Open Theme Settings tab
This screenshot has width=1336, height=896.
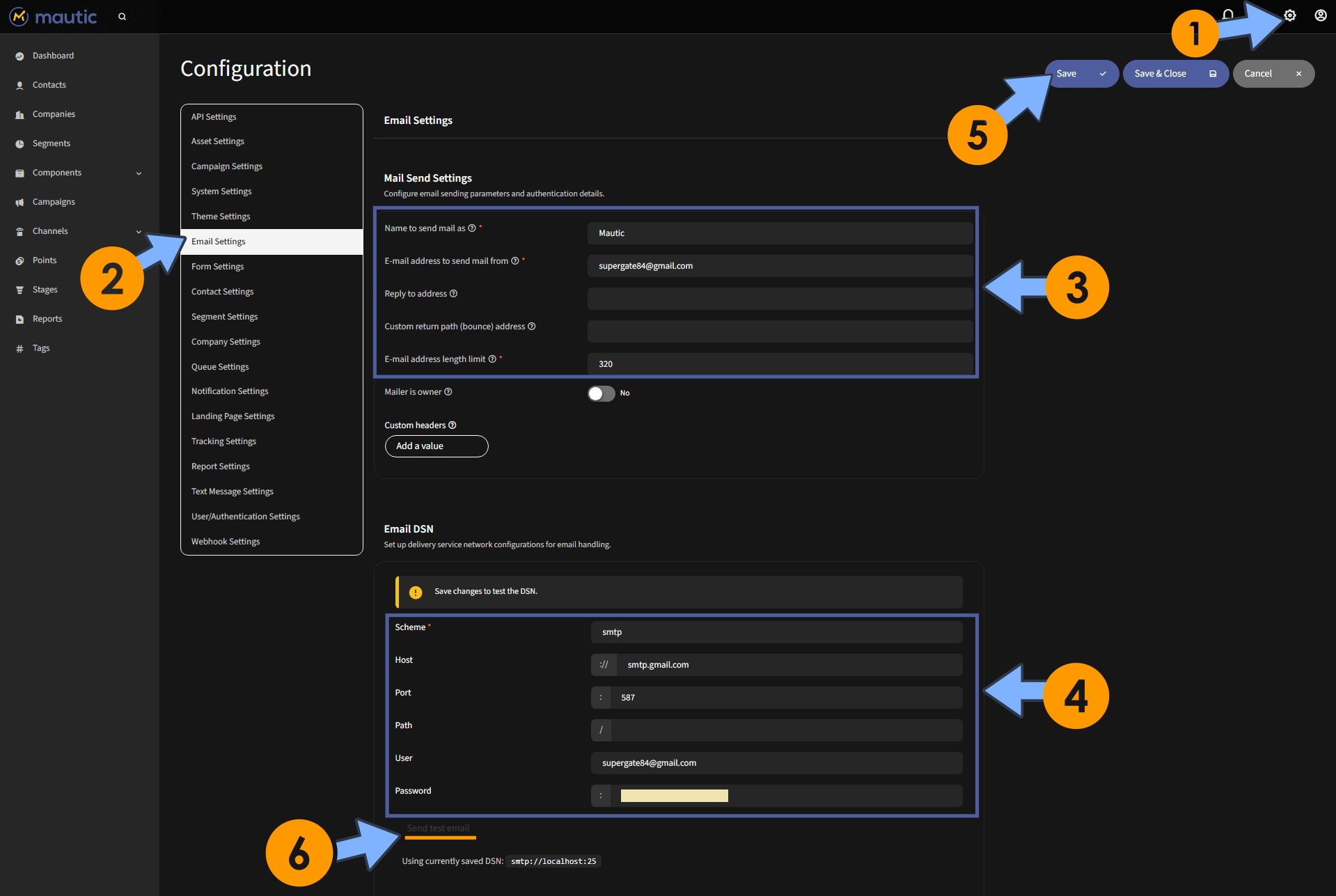pyautogui.click(x=272, y=217)
